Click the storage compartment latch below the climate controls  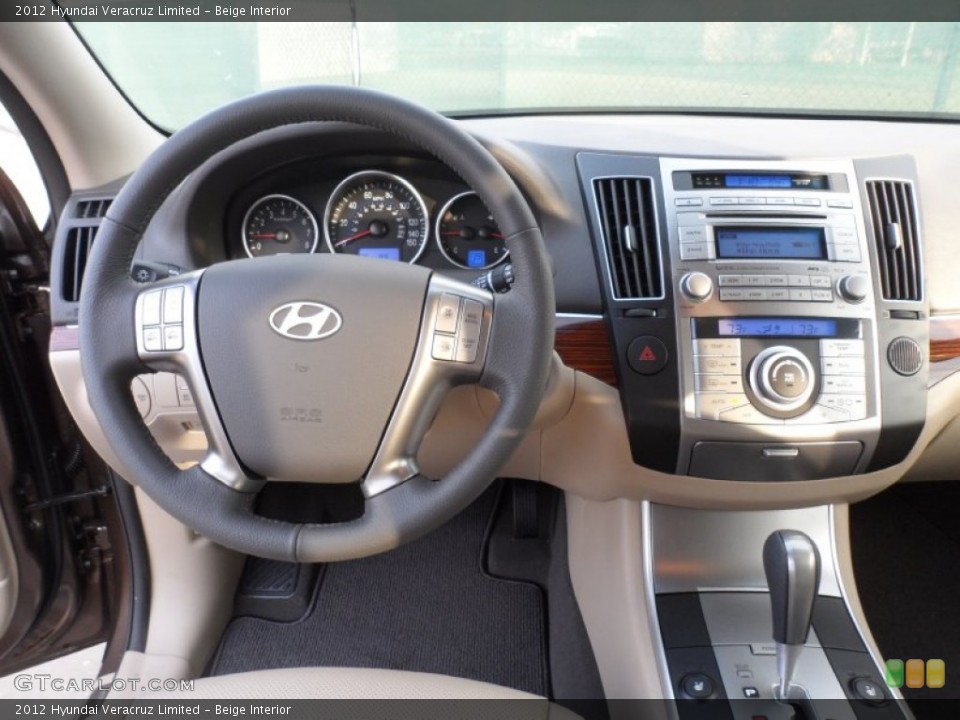pyautogui.click(x=780, y=453)
